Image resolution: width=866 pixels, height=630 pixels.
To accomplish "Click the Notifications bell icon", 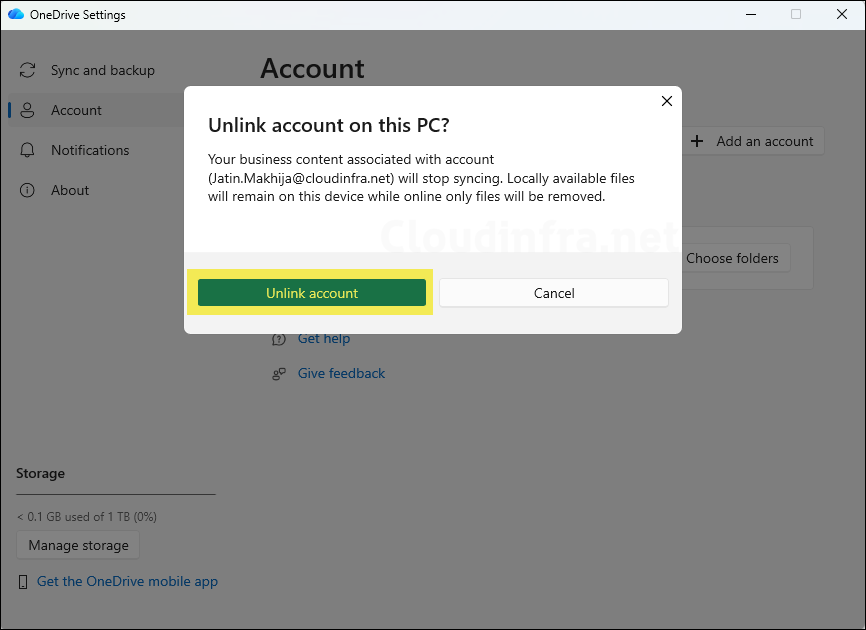I will (27, 150).
